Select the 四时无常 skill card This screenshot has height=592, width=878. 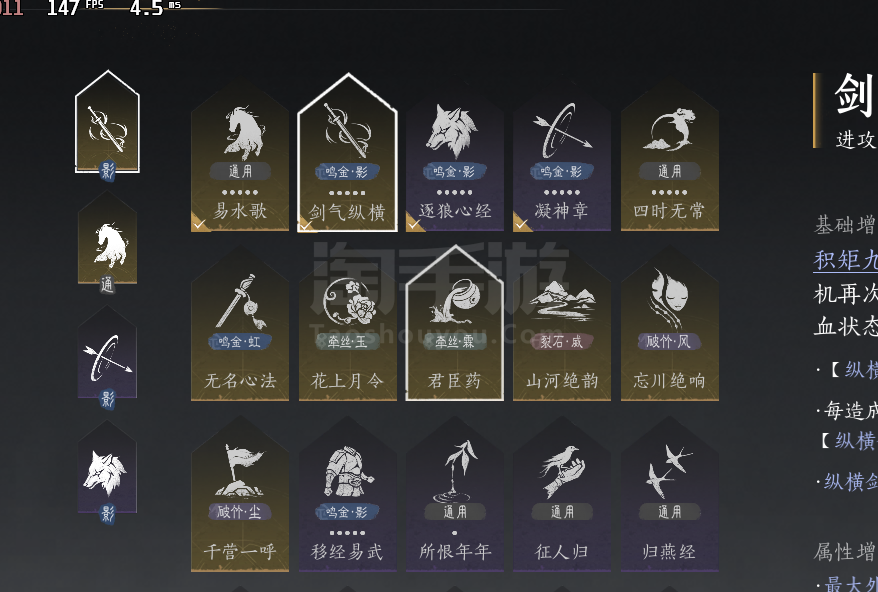(x=670, y=157)
